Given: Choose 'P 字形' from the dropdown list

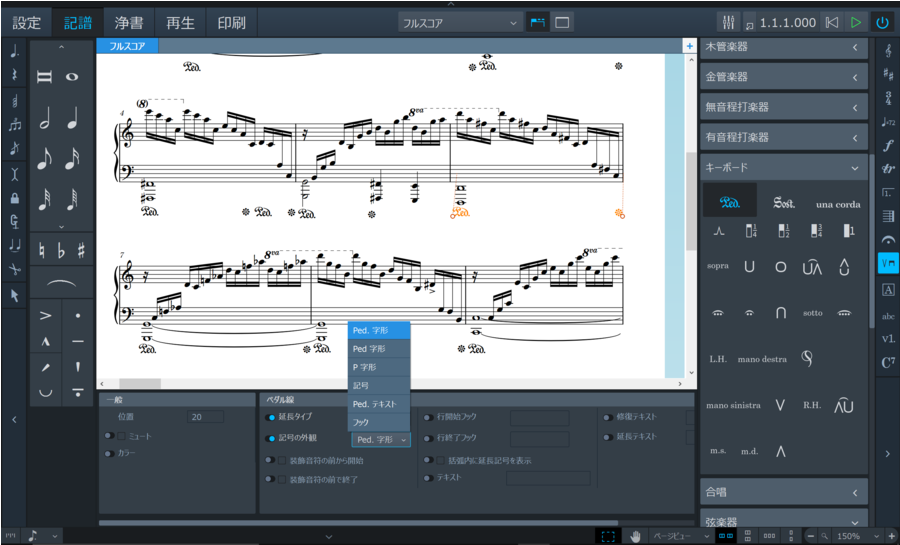Looking at the screenshot, I should pyautogui.click(x=379, y=367).
